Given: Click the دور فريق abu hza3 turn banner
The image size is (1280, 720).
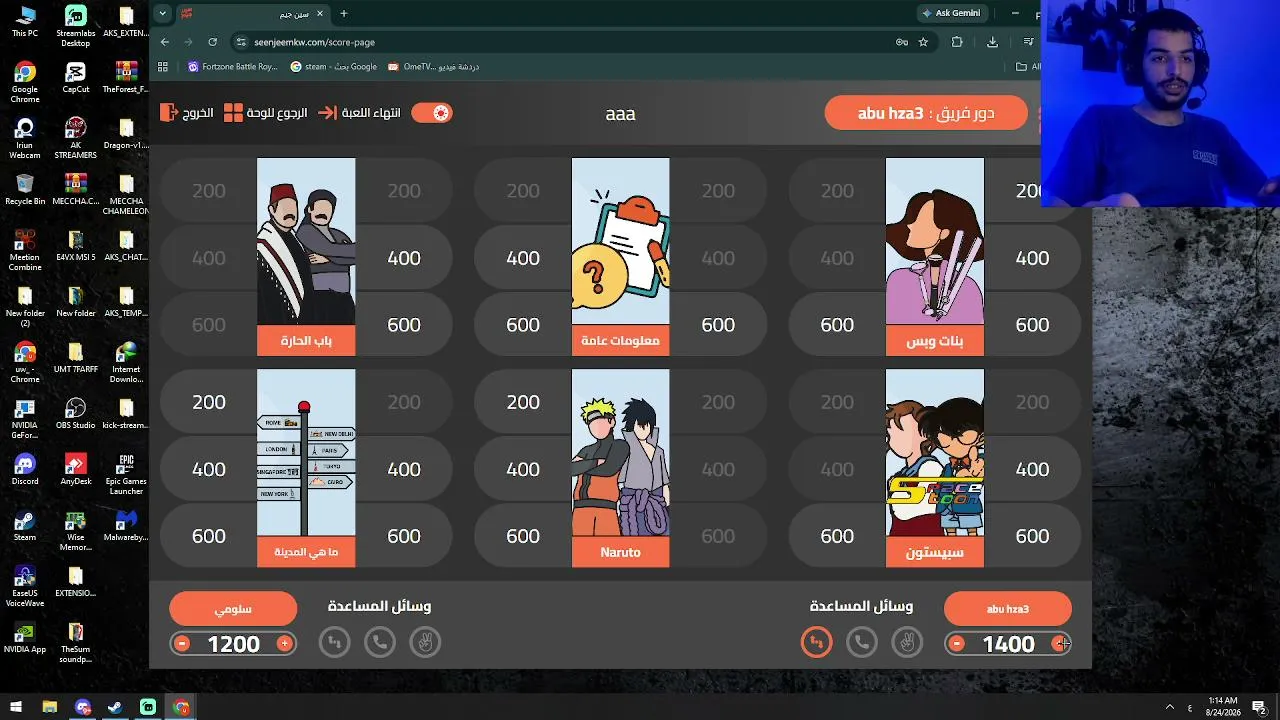Looking at the screenshot, I should click(x=926, y=113).
